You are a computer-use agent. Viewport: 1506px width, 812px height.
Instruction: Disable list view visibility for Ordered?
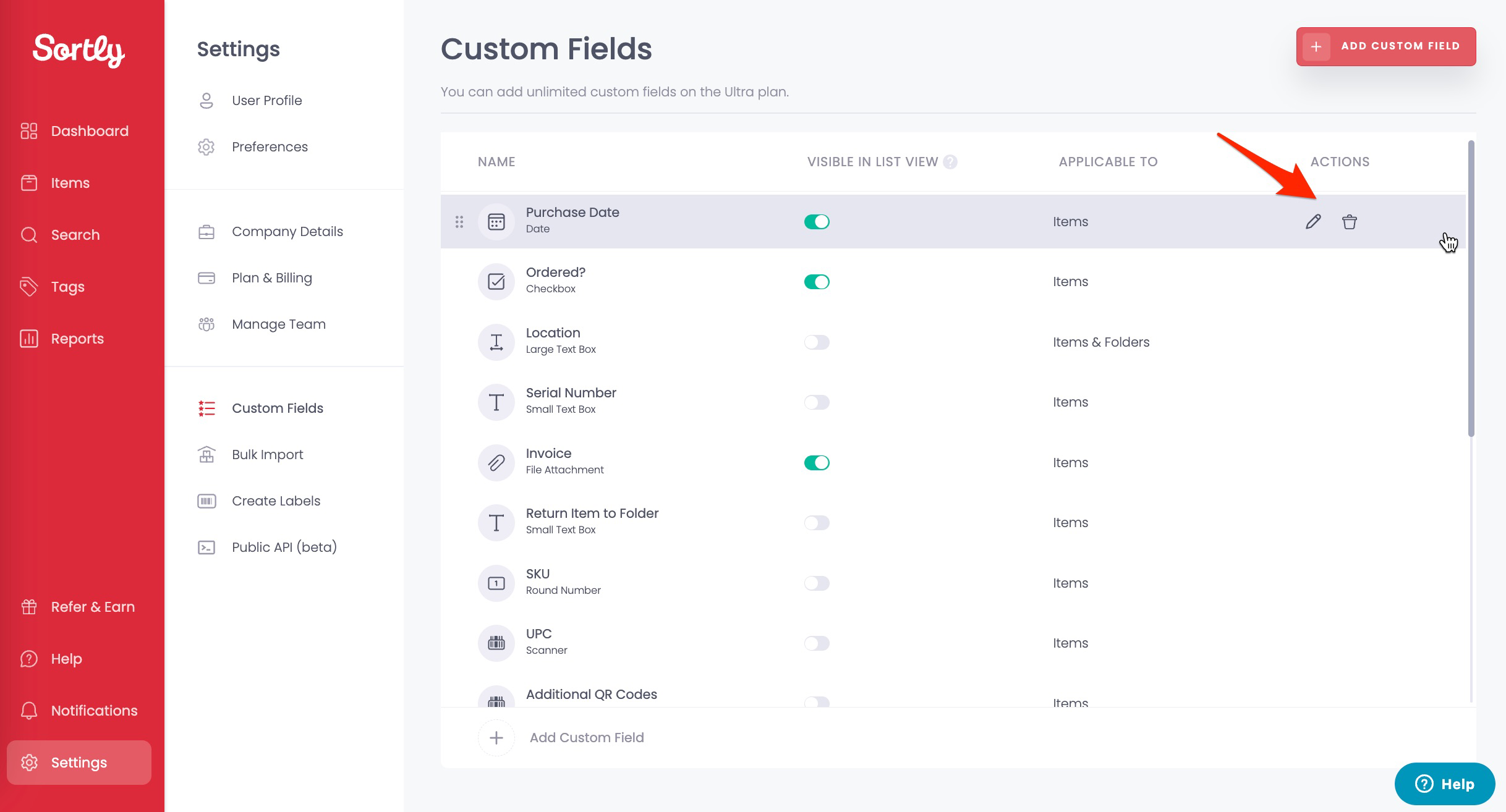[816, 282]
